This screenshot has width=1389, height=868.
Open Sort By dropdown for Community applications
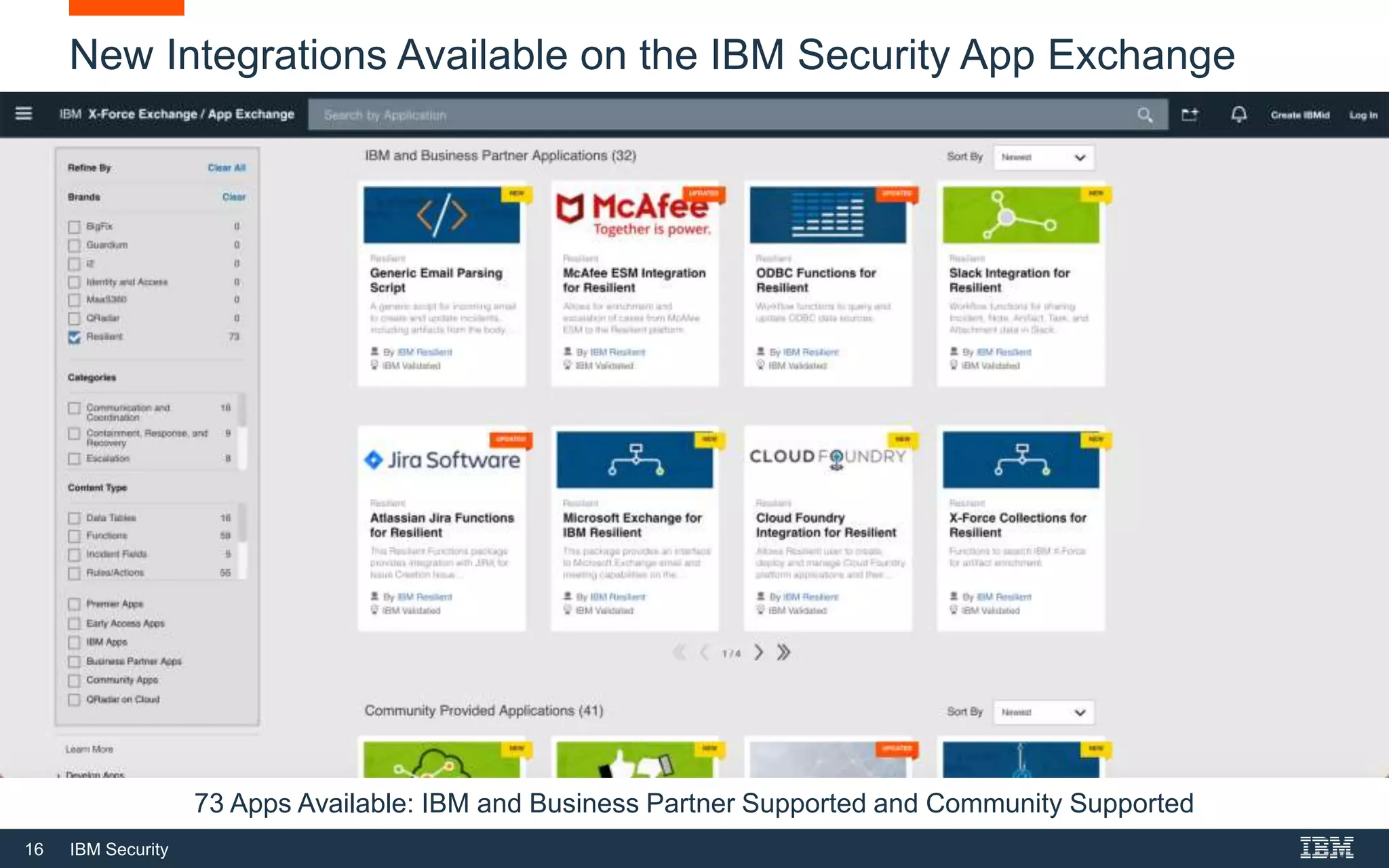[1043, 712]
